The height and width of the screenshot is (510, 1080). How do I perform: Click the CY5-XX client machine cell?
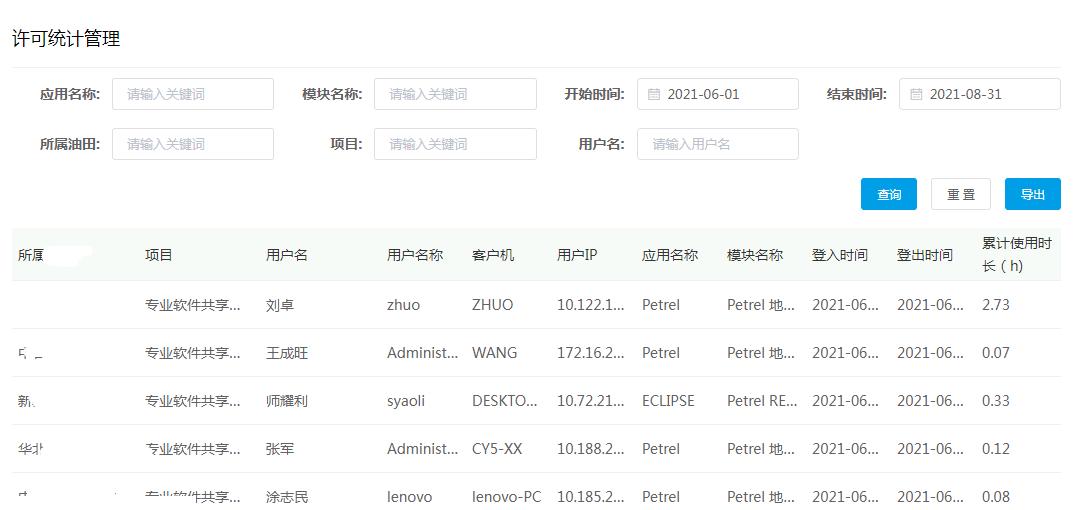[497, 449]
